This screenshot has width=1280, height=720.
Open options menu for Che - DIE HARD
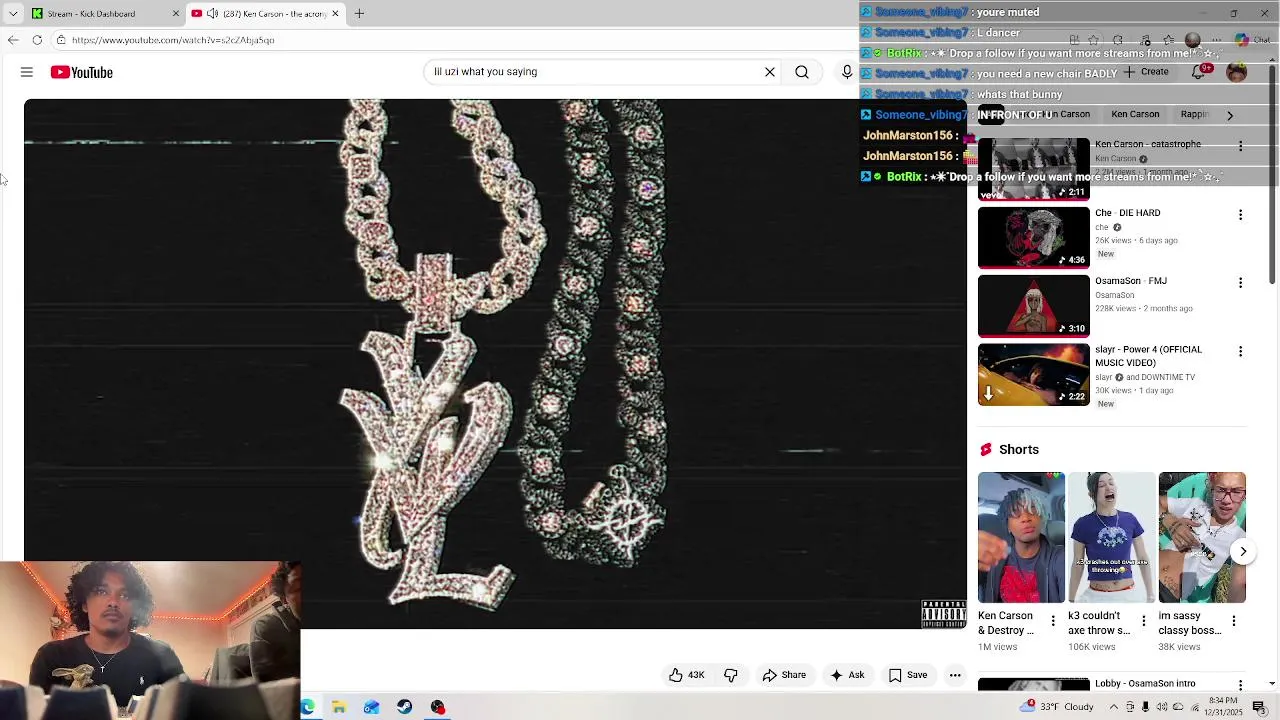(x=1240, y=214)
